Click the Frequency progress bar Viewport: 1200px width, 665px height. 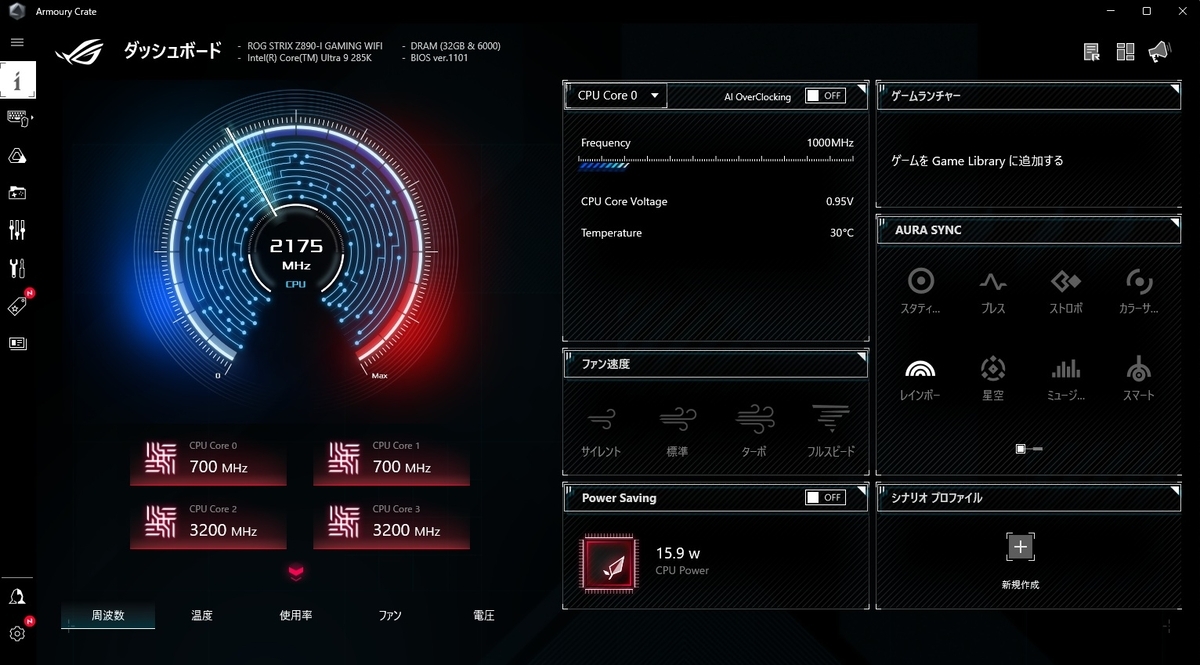pos(716,163)
